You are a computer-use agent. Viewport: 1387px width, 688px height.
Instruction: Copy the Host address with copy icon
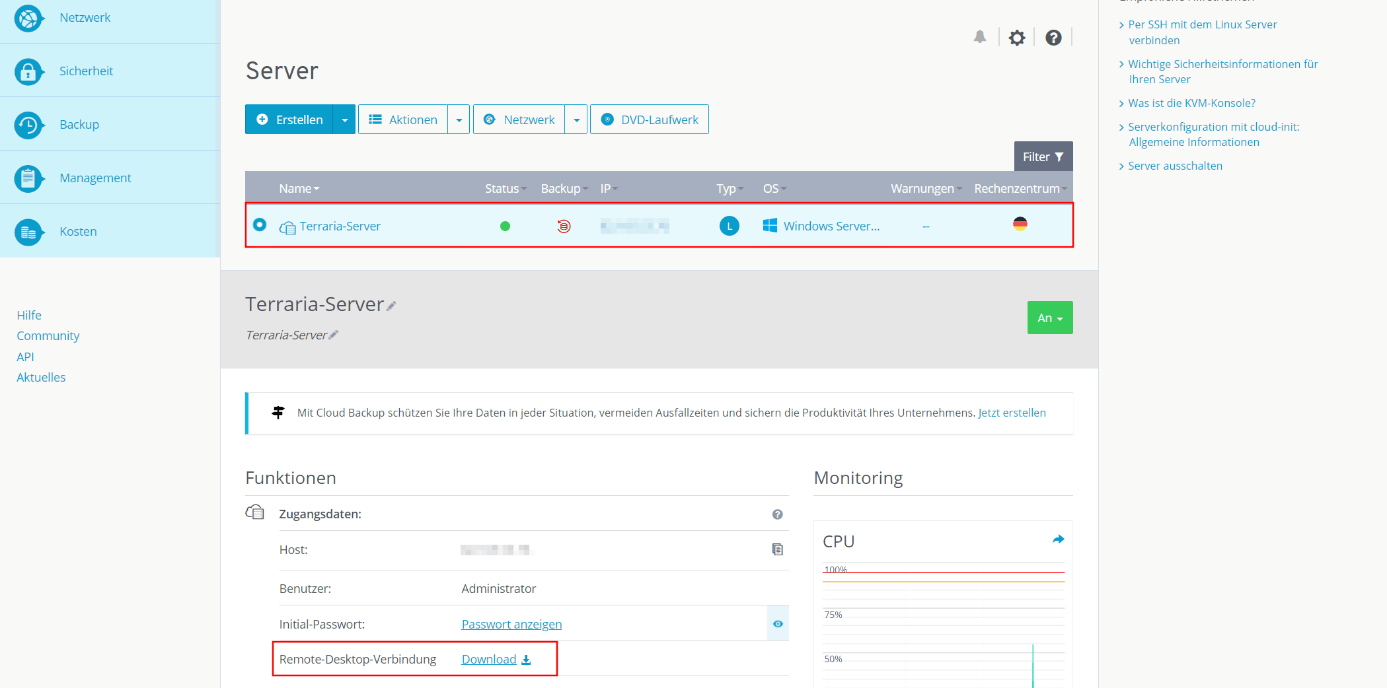tap(777, 549)
